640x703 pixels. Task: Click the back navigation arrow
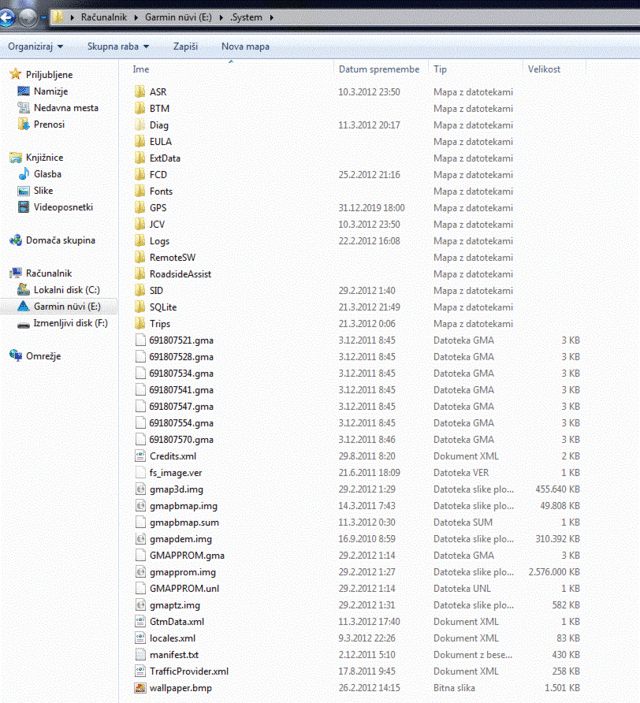click(6, 18)
